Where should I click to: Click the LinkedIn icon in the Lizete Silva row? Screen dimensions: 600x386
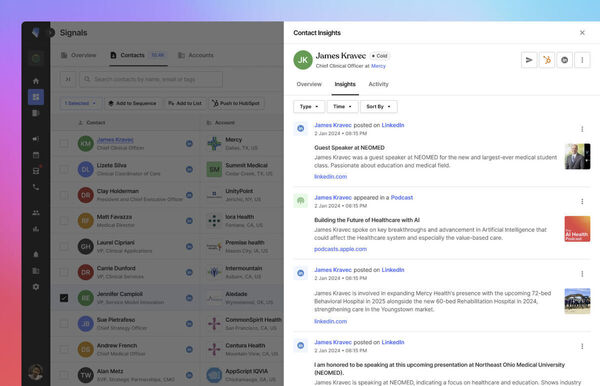tap(189, 169)
